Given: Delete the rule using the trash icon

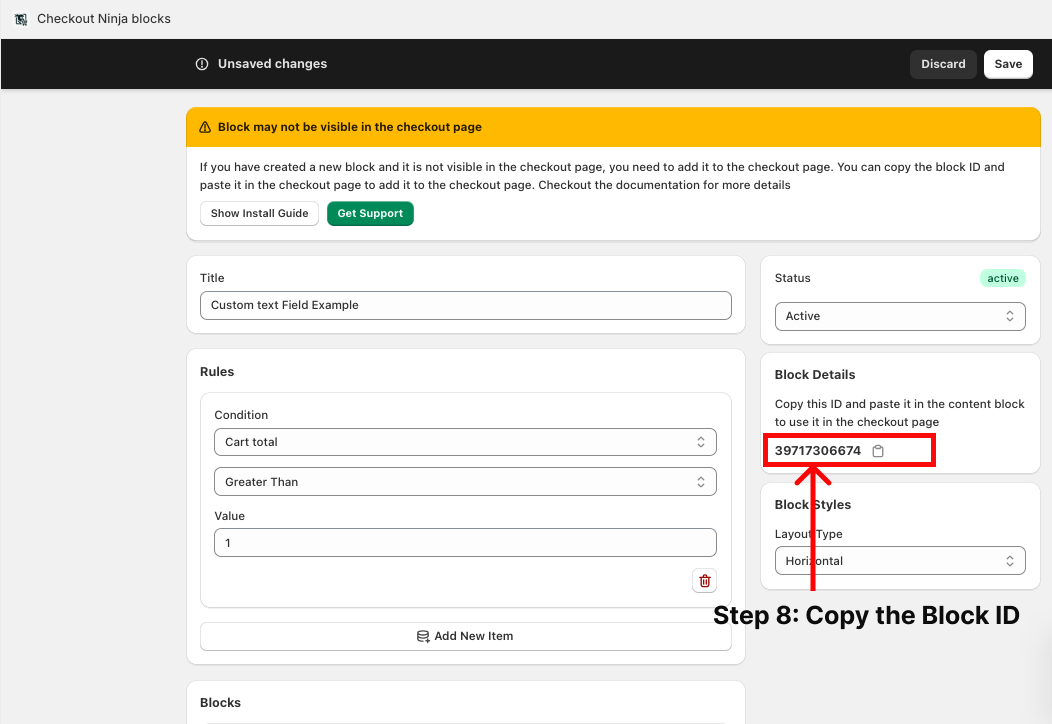Looking at the screenshot, I should (704, 581).
